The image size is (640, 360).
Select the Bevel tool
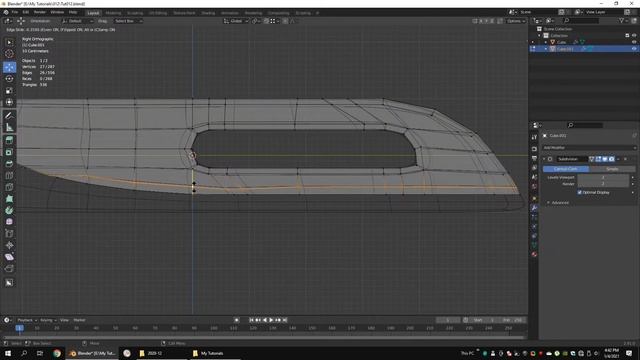pos(9,164)
